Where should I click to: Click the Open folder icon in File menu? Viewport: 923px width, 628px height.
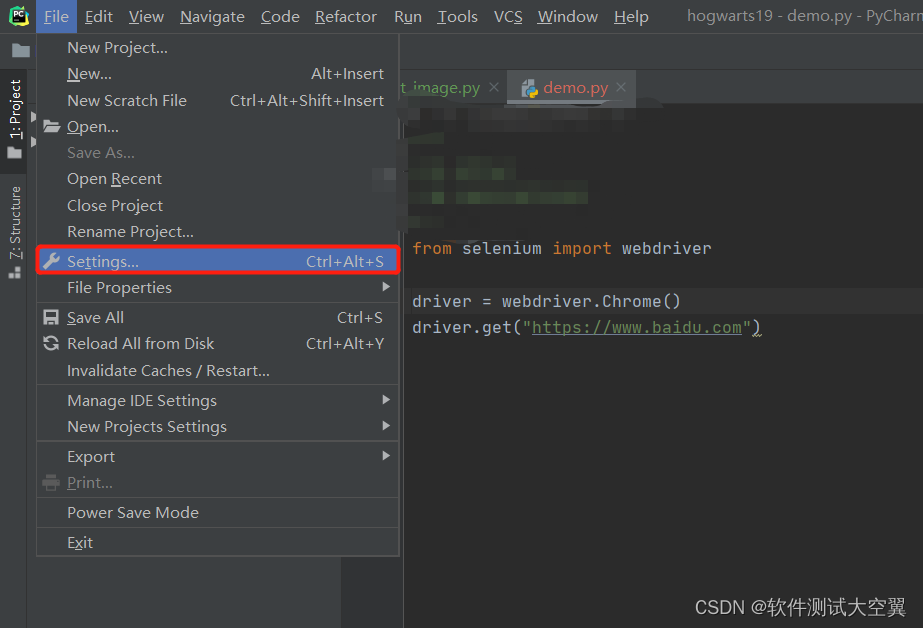[x=52, y=127]
